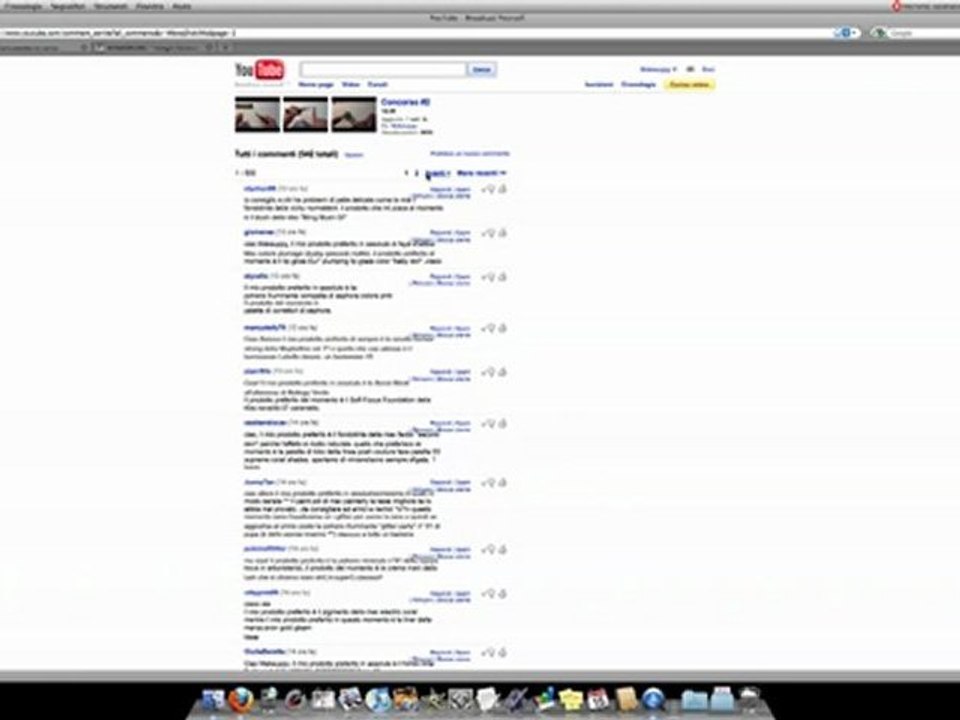960x720 pixels.
Task: Click the third video thumbnail
Action: 354,114
